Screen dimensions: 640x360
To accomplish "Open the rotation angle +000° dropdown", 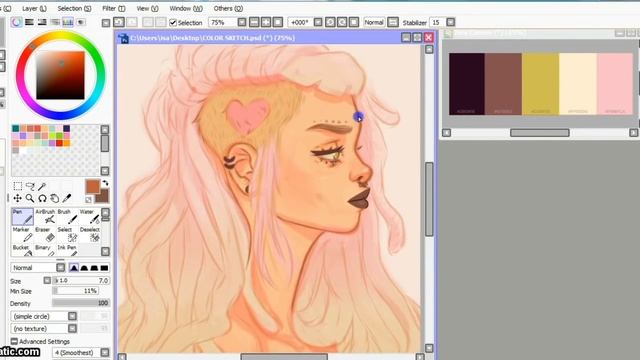I will 318,22.
